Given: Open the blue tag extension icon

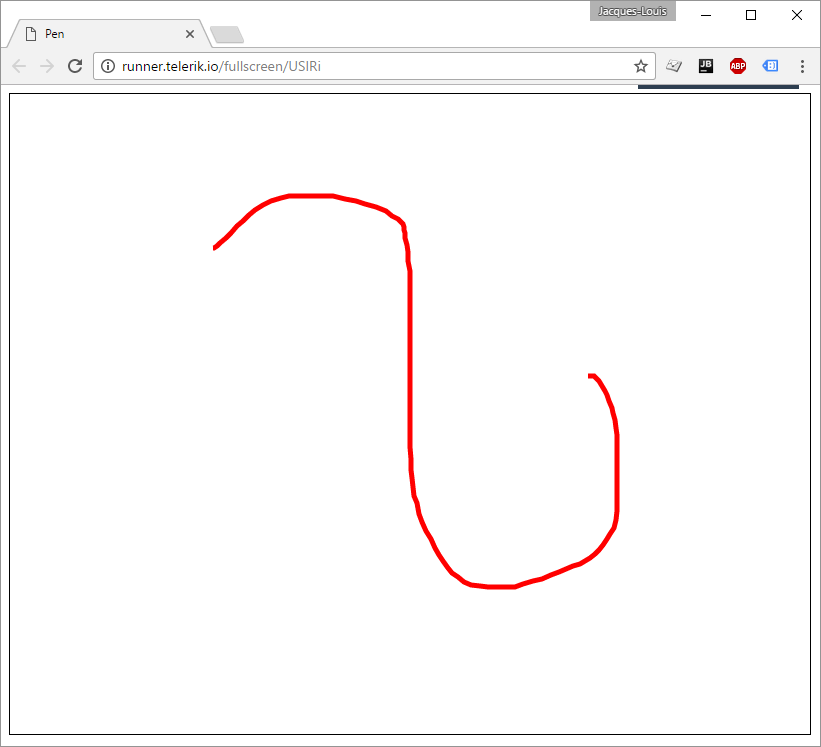Looking at the screenshot, I should coord(770,66).
